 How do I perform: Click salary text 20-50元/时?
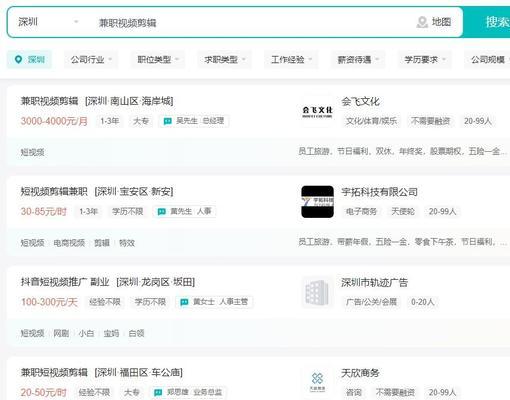44,392
